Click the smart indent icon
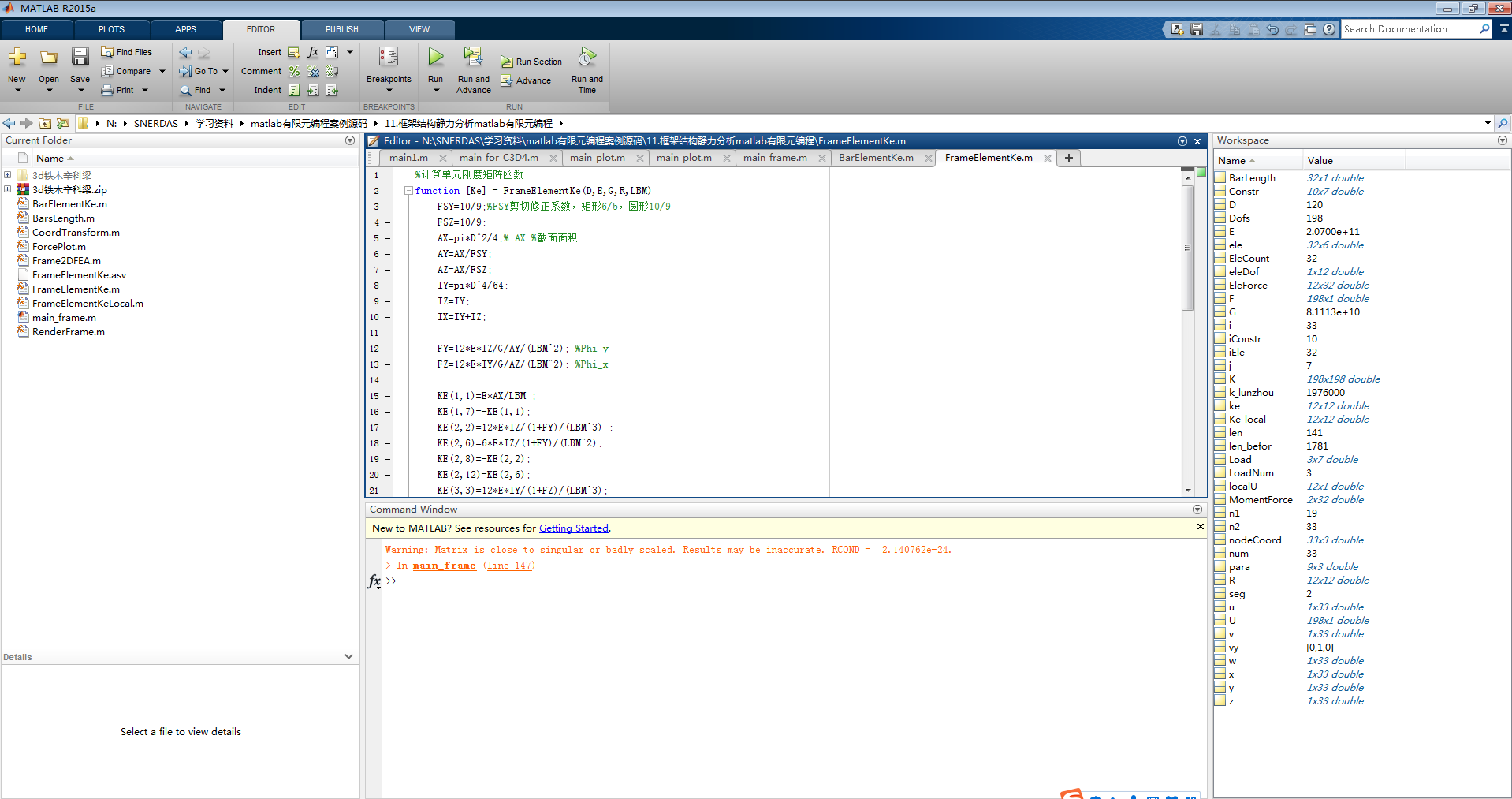Viewport: 1512px width, 799px height. tap(294, 90)
